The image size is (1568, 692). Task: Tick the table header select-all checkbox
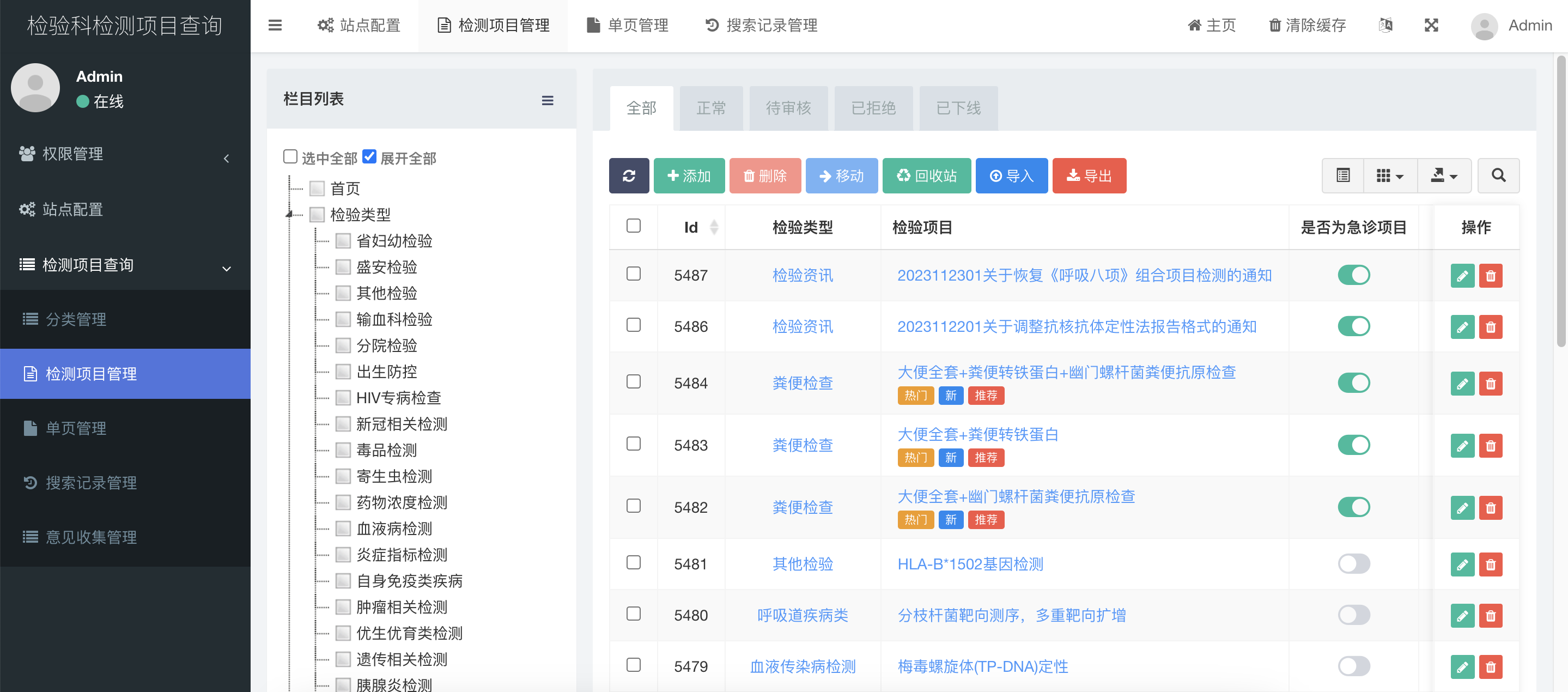click(633, 226)
